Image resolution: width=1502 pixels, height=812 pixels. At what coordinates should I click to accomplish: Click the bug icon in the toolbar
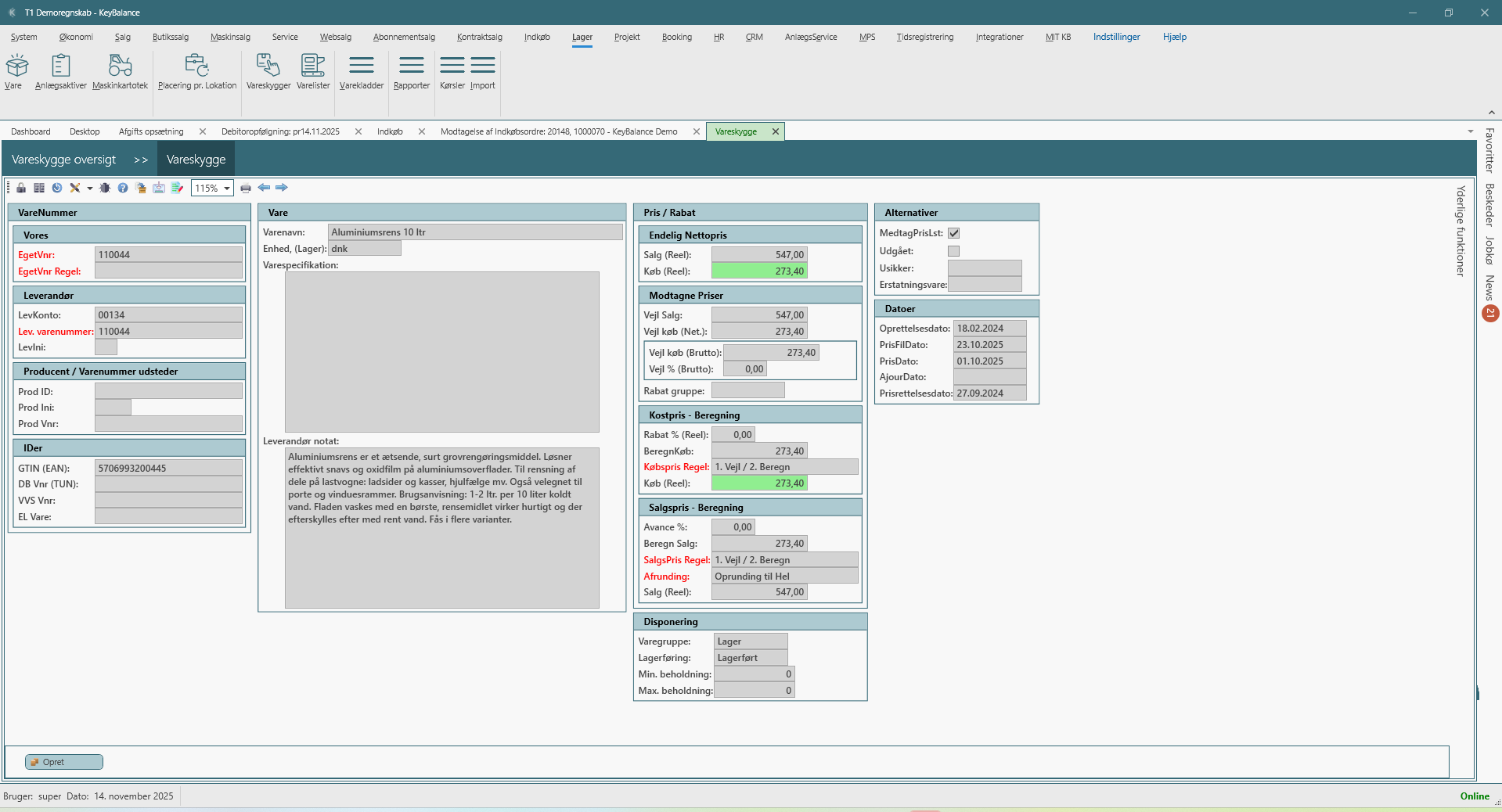click(105, 188)
